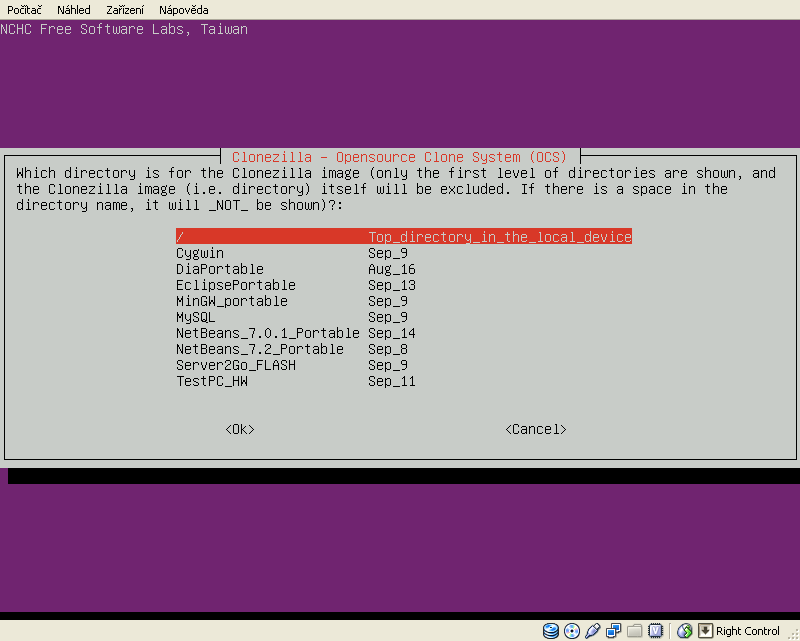
Task: Open the Počítač menu
Action: (24, 9)
